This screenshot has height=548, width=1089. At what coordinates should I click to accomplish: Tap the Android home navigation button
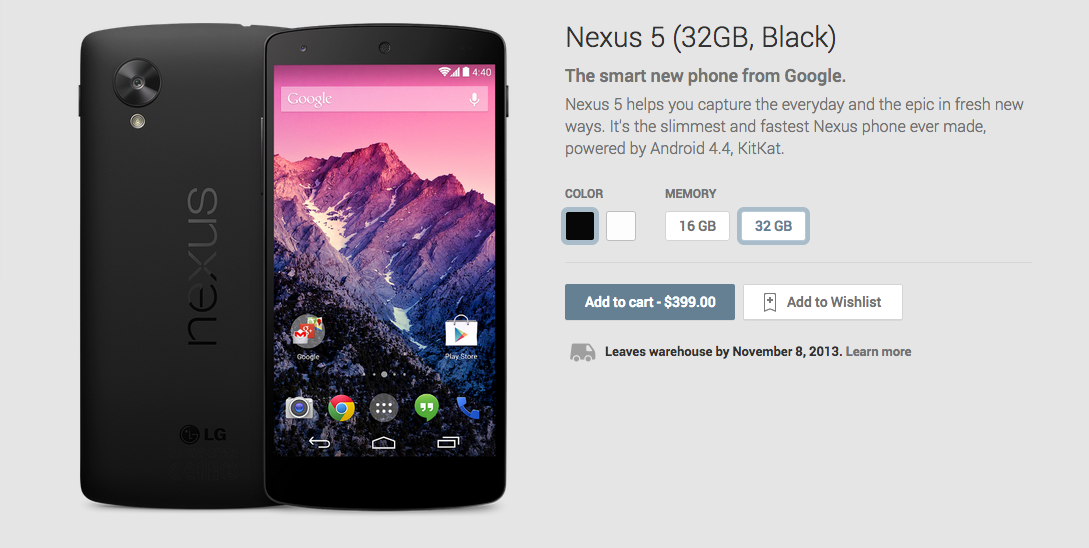[x=383, y=442]
